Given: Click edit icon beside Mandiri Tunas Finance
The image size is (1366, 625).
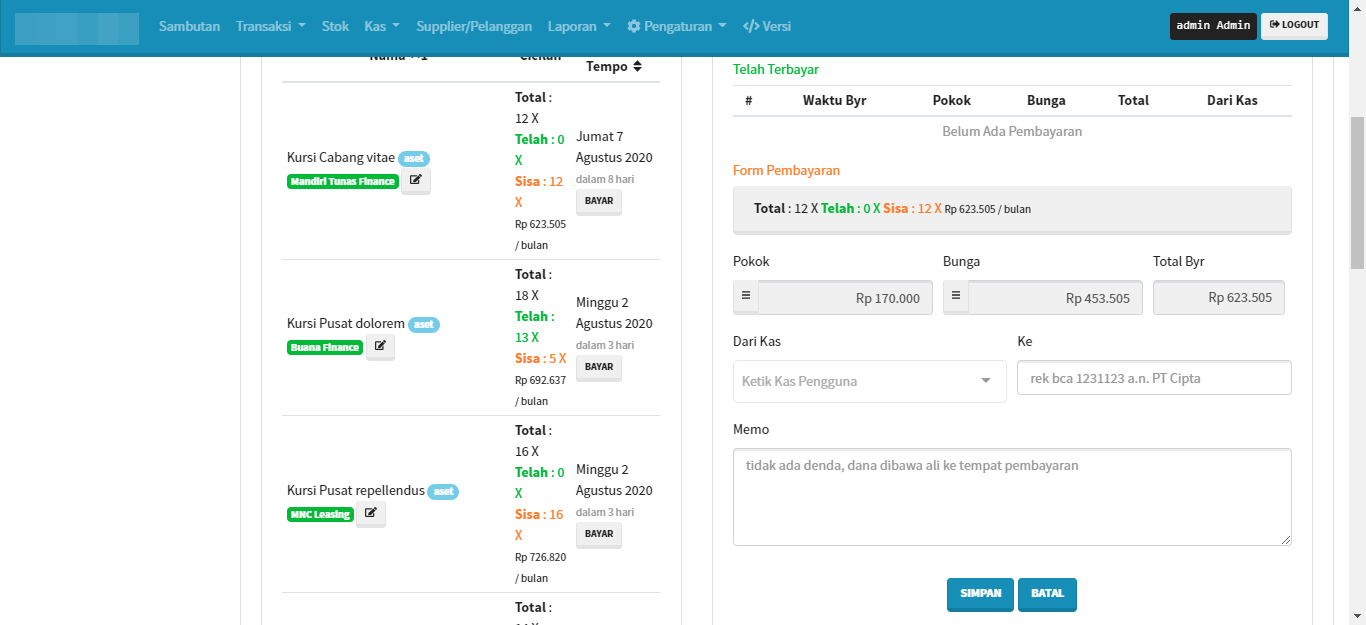Looking at the screenshot, I should 415,181.
